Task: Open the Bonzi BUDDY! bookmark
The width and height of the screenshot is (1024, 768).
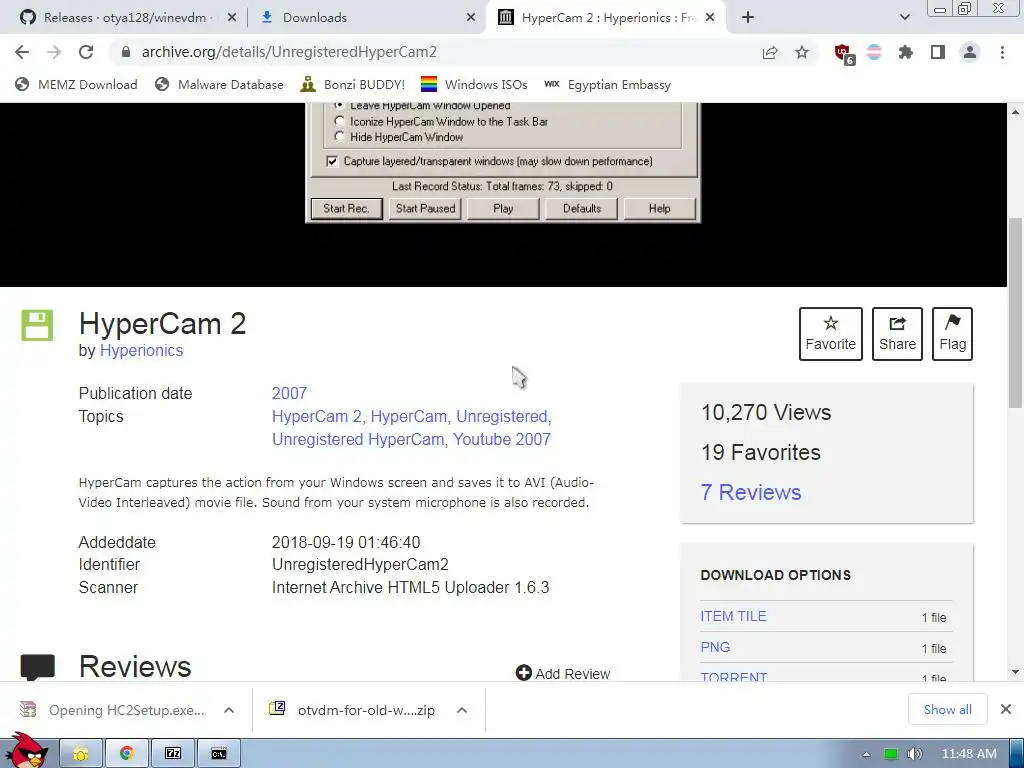Action: pos(353,85)
